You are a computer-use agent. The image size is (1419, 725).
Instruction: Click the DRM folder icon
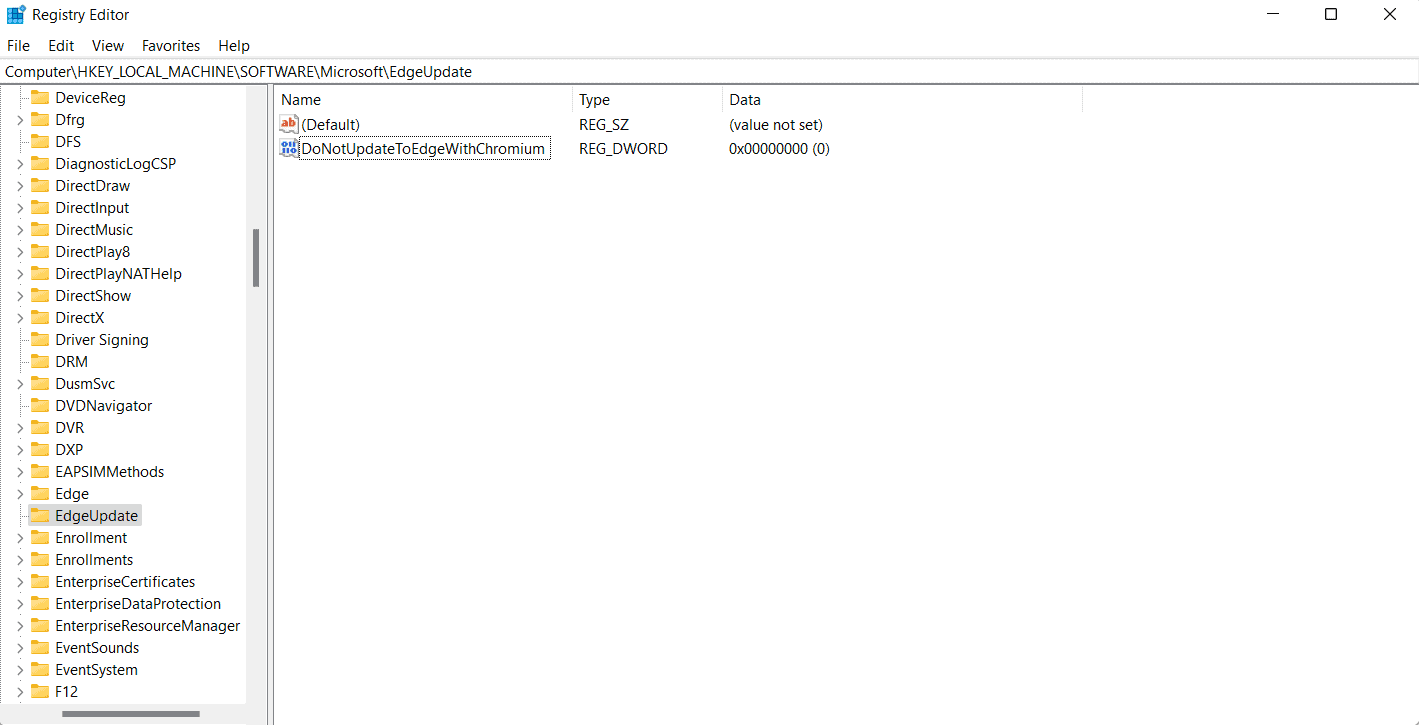[x=40, y=362]
